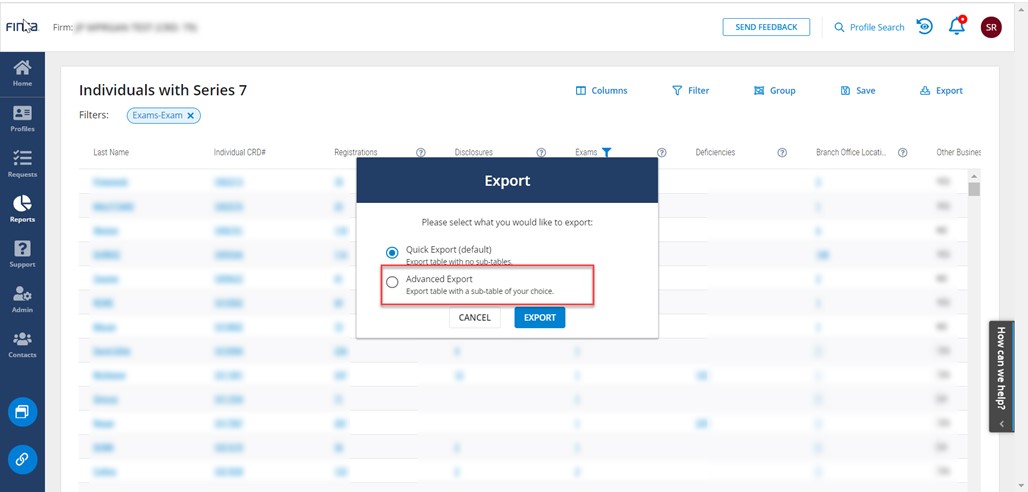Open Profiles from the sidebar

click(x=22, y=119)
